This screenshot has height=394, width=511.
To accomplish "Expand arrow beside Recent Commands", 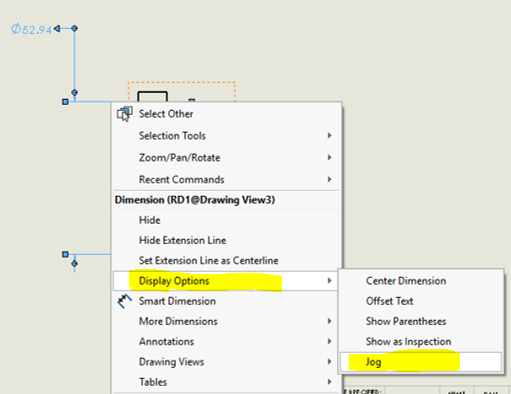I will coord(329,179).
